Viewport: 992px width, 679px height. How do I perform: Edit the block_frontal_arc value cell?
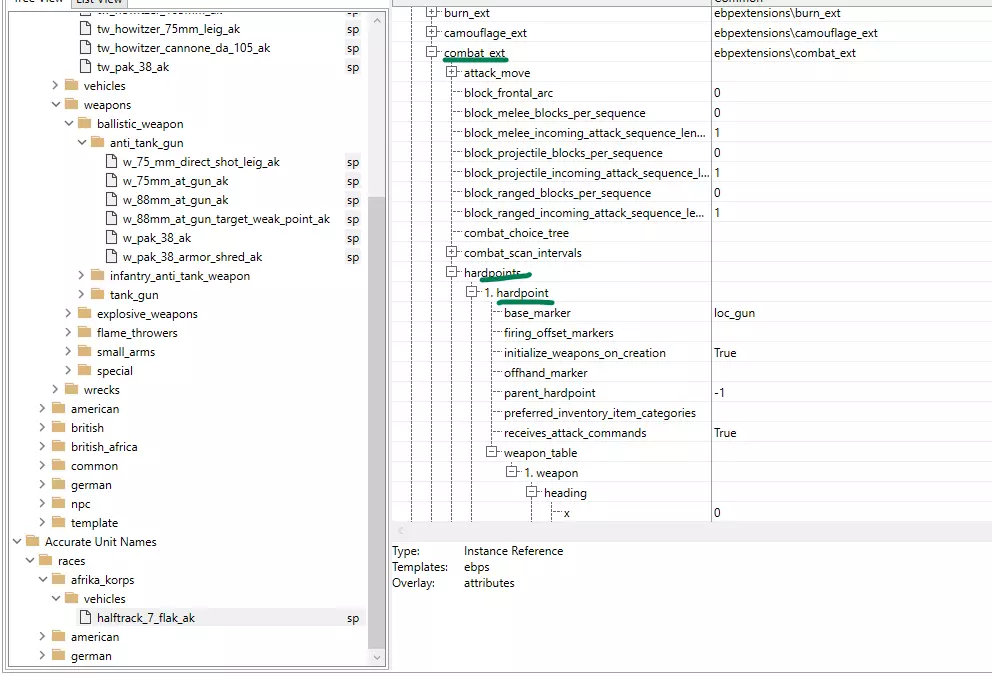coord(851,92)
